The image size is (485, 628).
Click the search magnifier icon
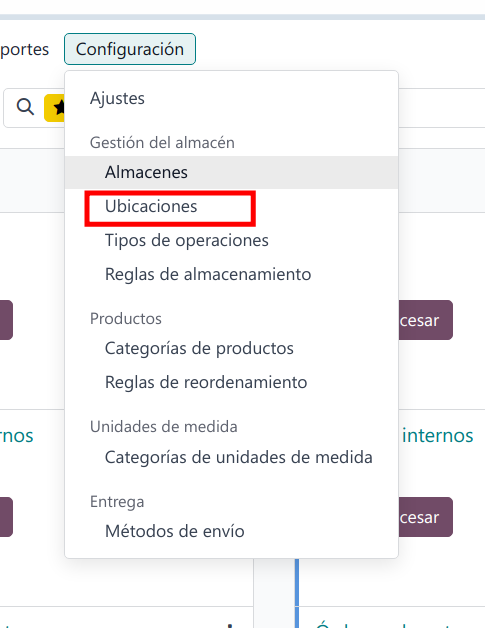[x=25, y=107]
